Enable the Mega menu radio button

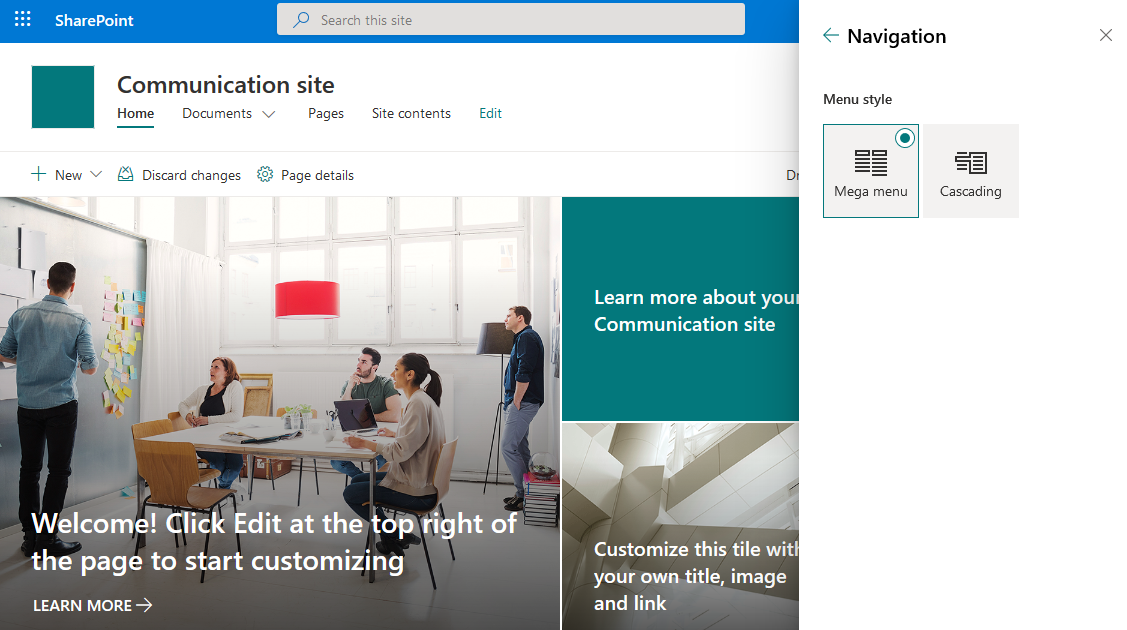pos(905,138)
